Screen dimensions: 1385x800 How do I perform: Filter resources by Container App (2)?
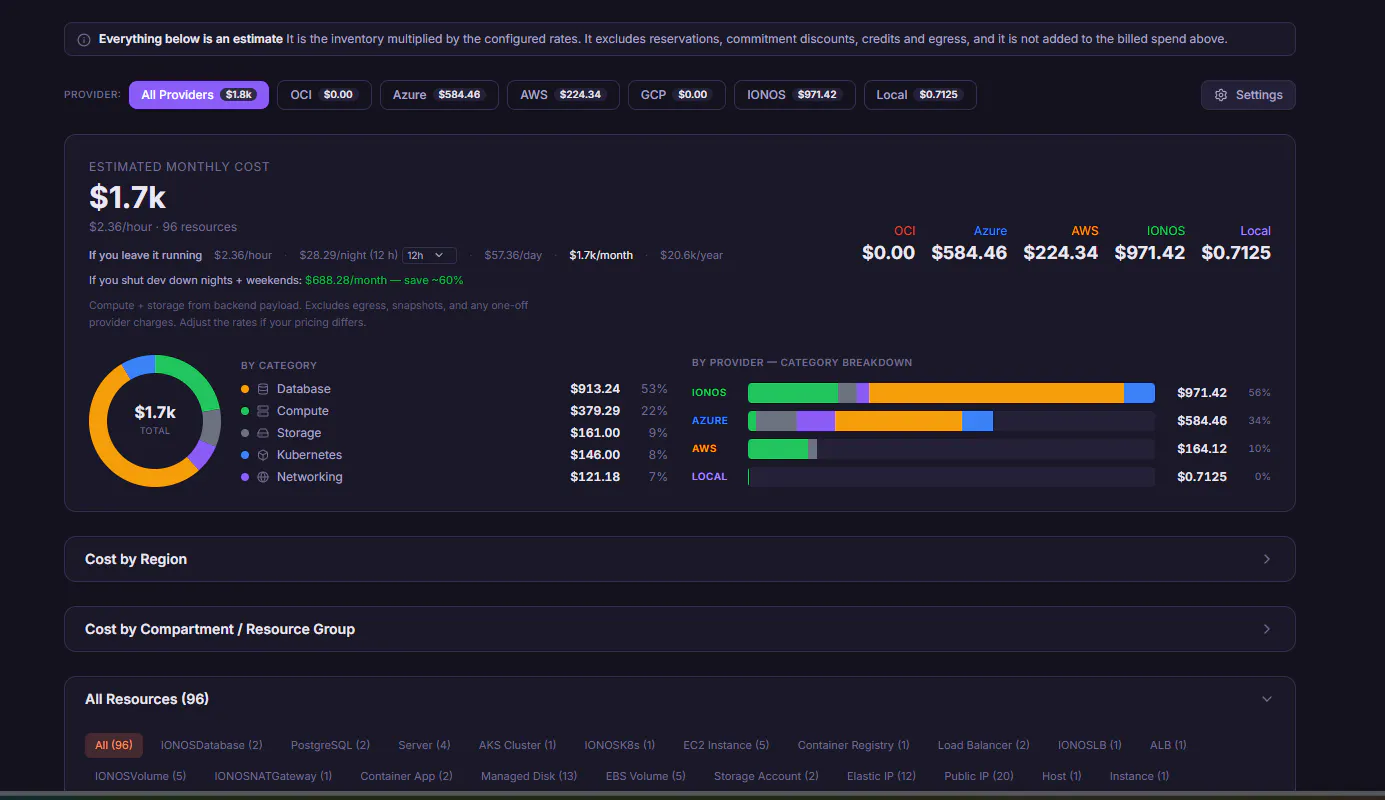pos(407,776)
